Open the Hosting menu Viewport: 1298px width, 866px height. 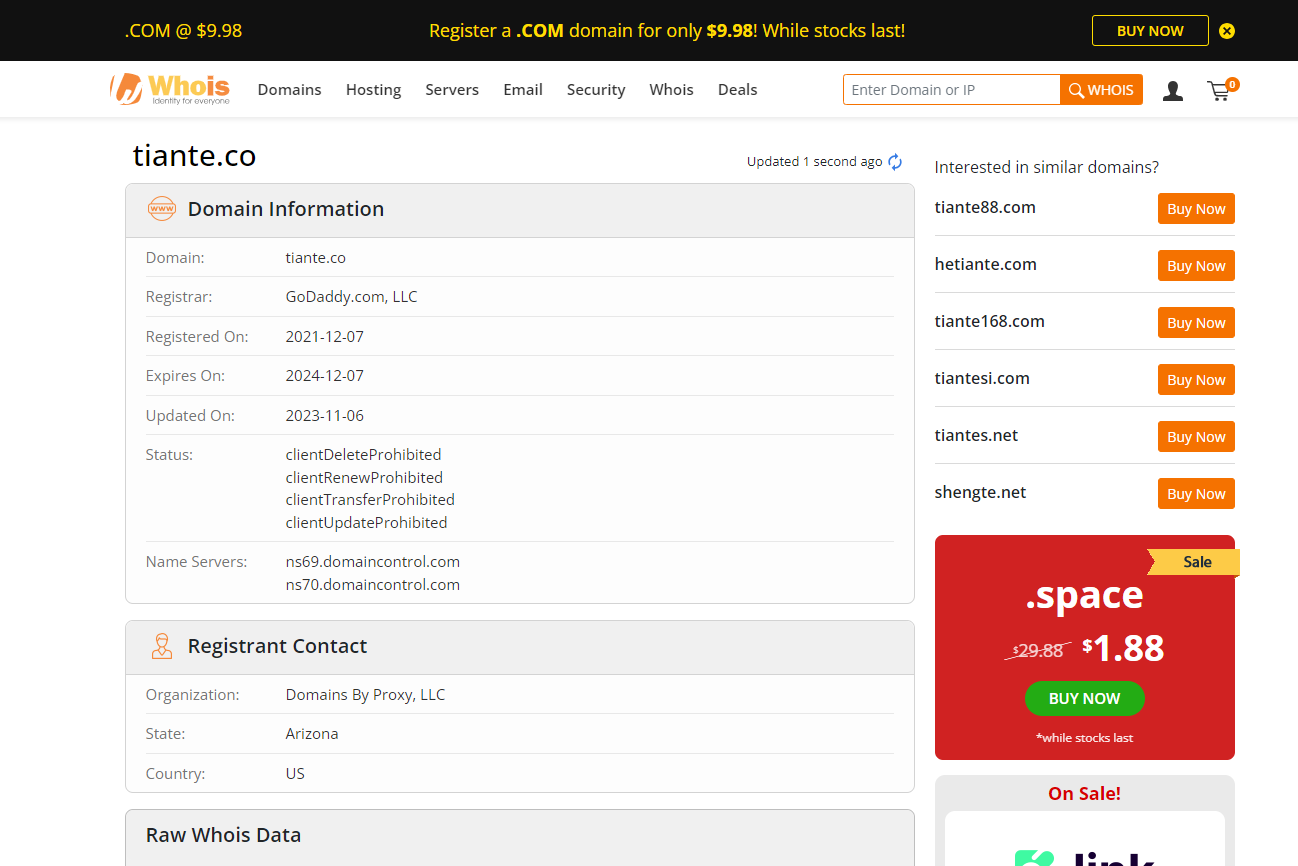pyautogui.click(x=373, y=90)
